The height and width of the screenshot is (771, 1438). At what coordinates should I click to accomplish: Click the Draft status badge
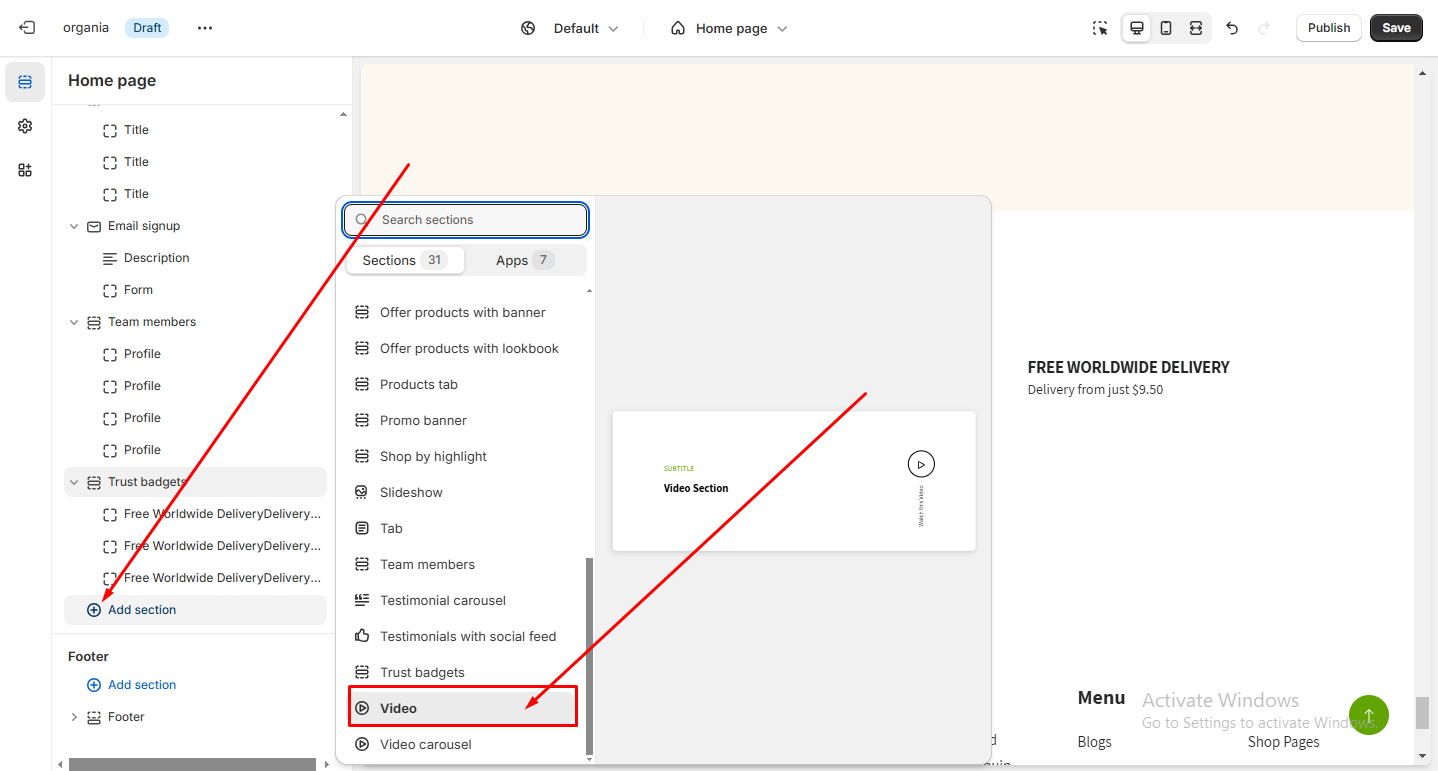point(147,28)
